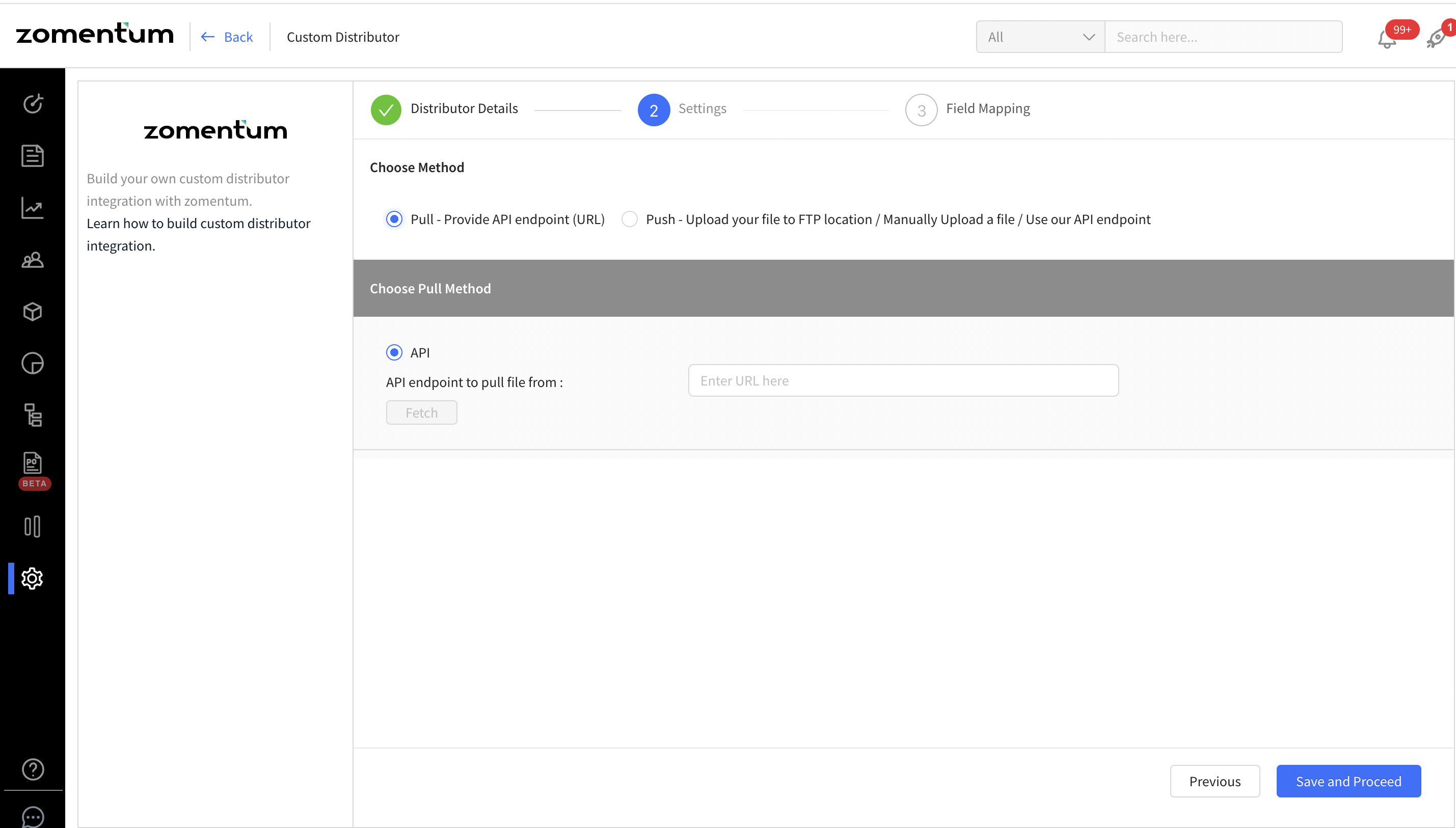Screen dimensions: 1456x828
Task: Open the notifications bell icon
Action: click(x=1387, y=39)
